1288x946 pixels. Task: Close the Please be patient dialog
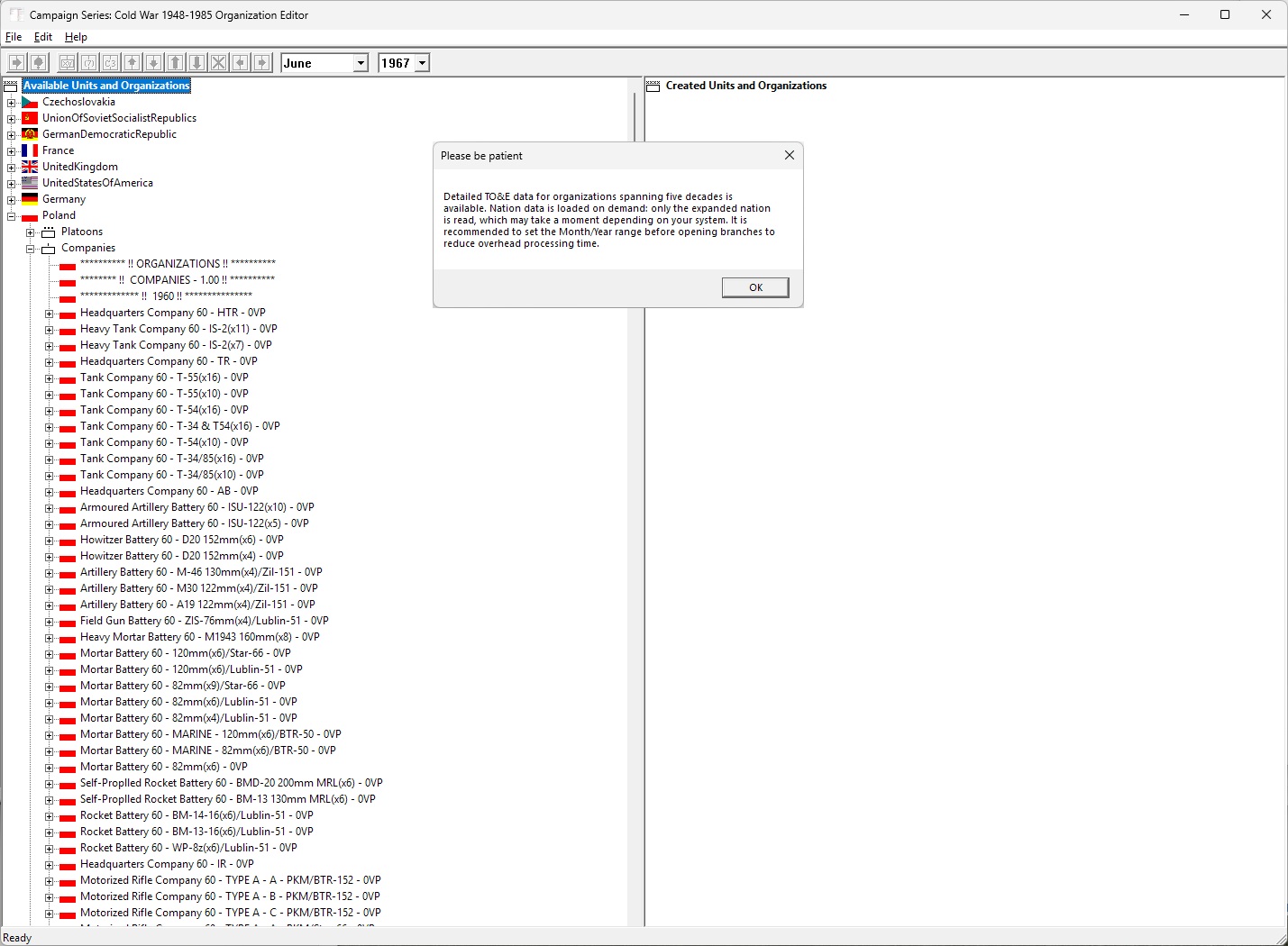[790, 155]
